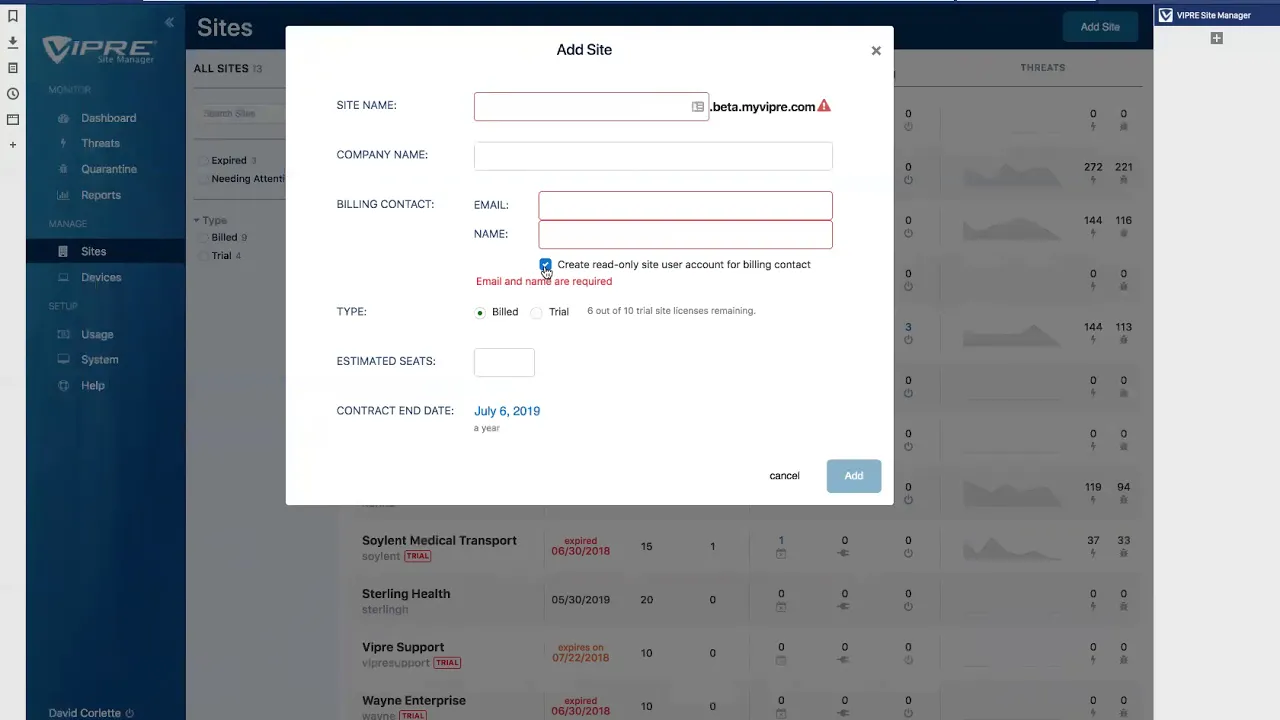This screenshot has height=720, width=1280.
Task: Click the System monitor icon in sidebar
Action: pos(64,359)
